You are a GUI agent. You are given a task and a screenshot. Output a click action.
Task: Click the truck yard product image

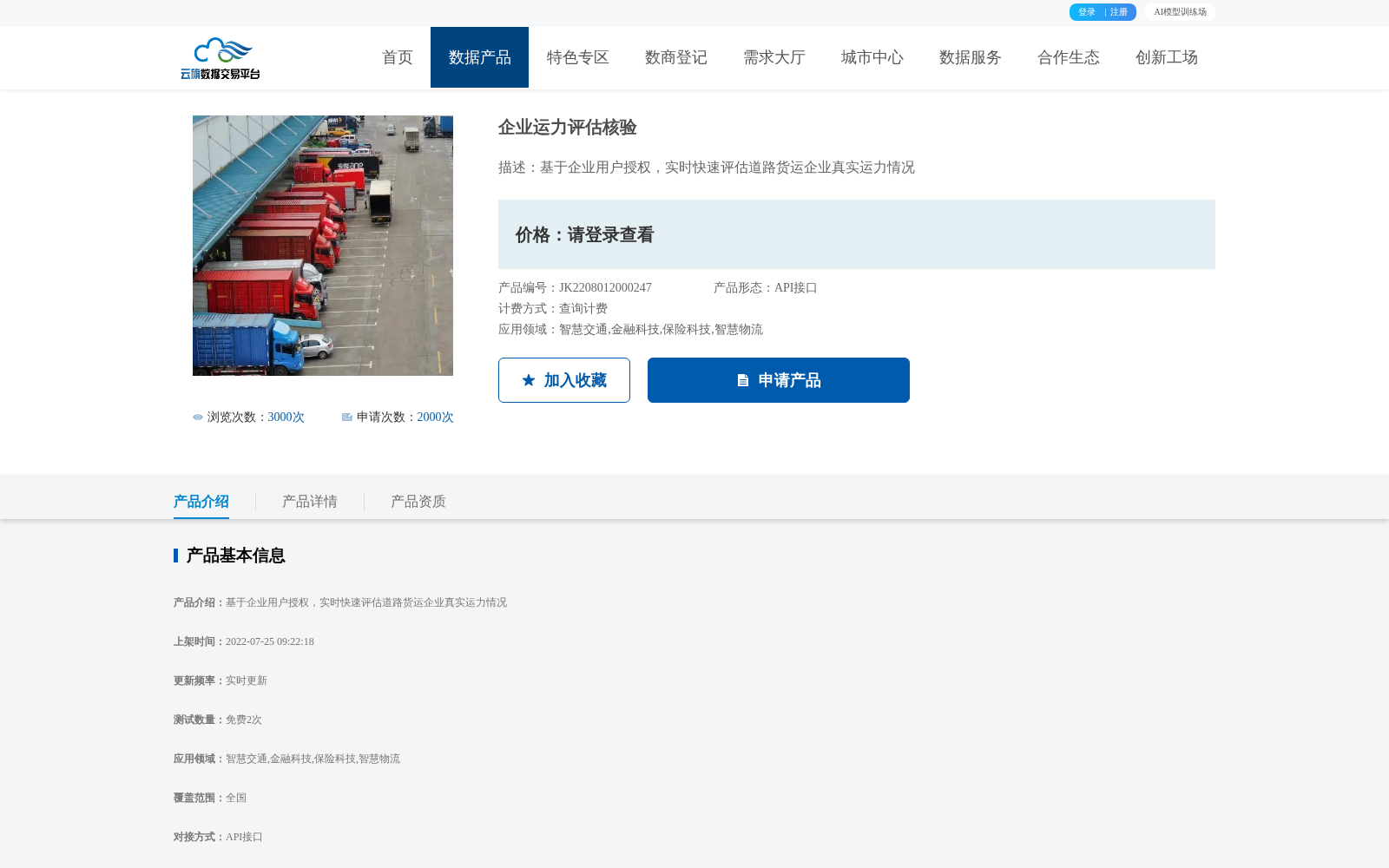point(323,246)
